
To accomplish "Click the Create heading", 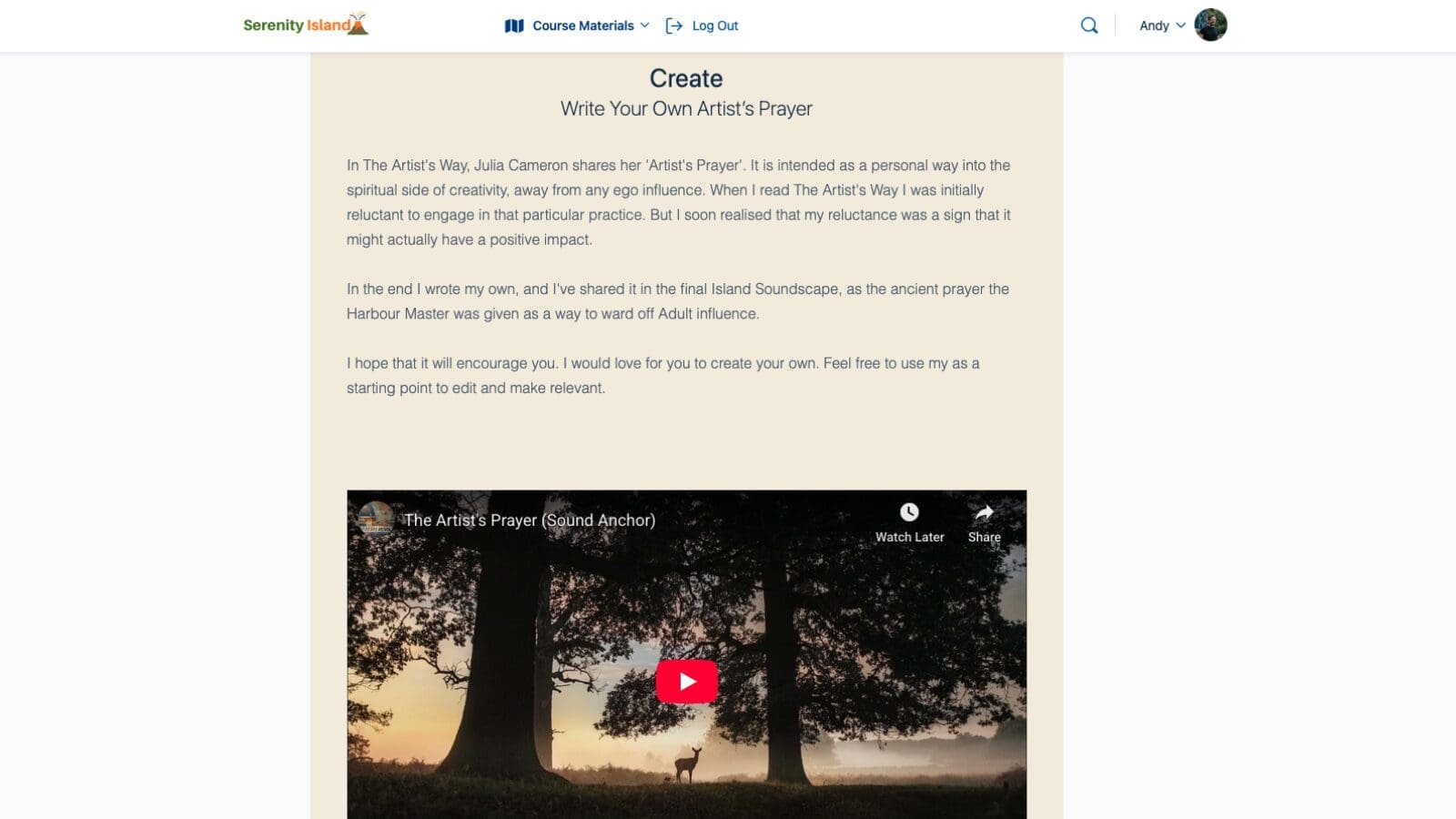I will click(x=686, y=78).
